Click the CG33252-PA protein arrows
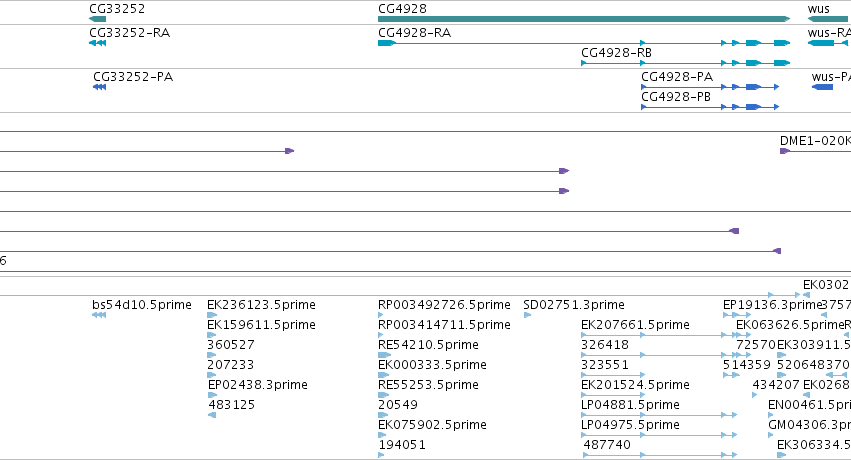 coord(99,87)
